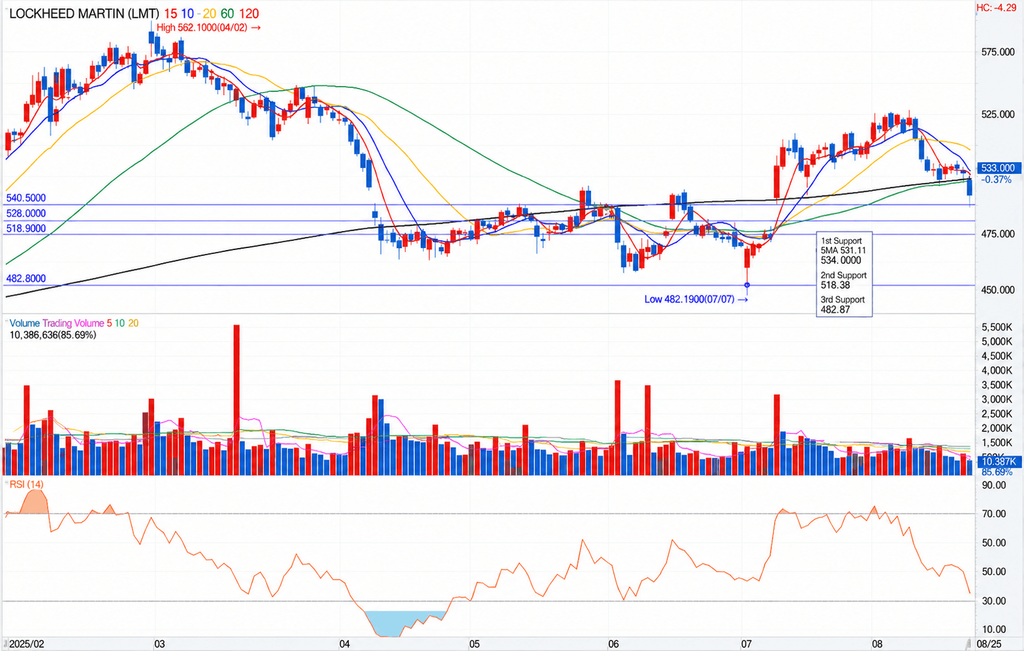The image size is (1024, 651).
Task: Click the 5MA 531.11 value in info box
Action: (x=843, y=250)
